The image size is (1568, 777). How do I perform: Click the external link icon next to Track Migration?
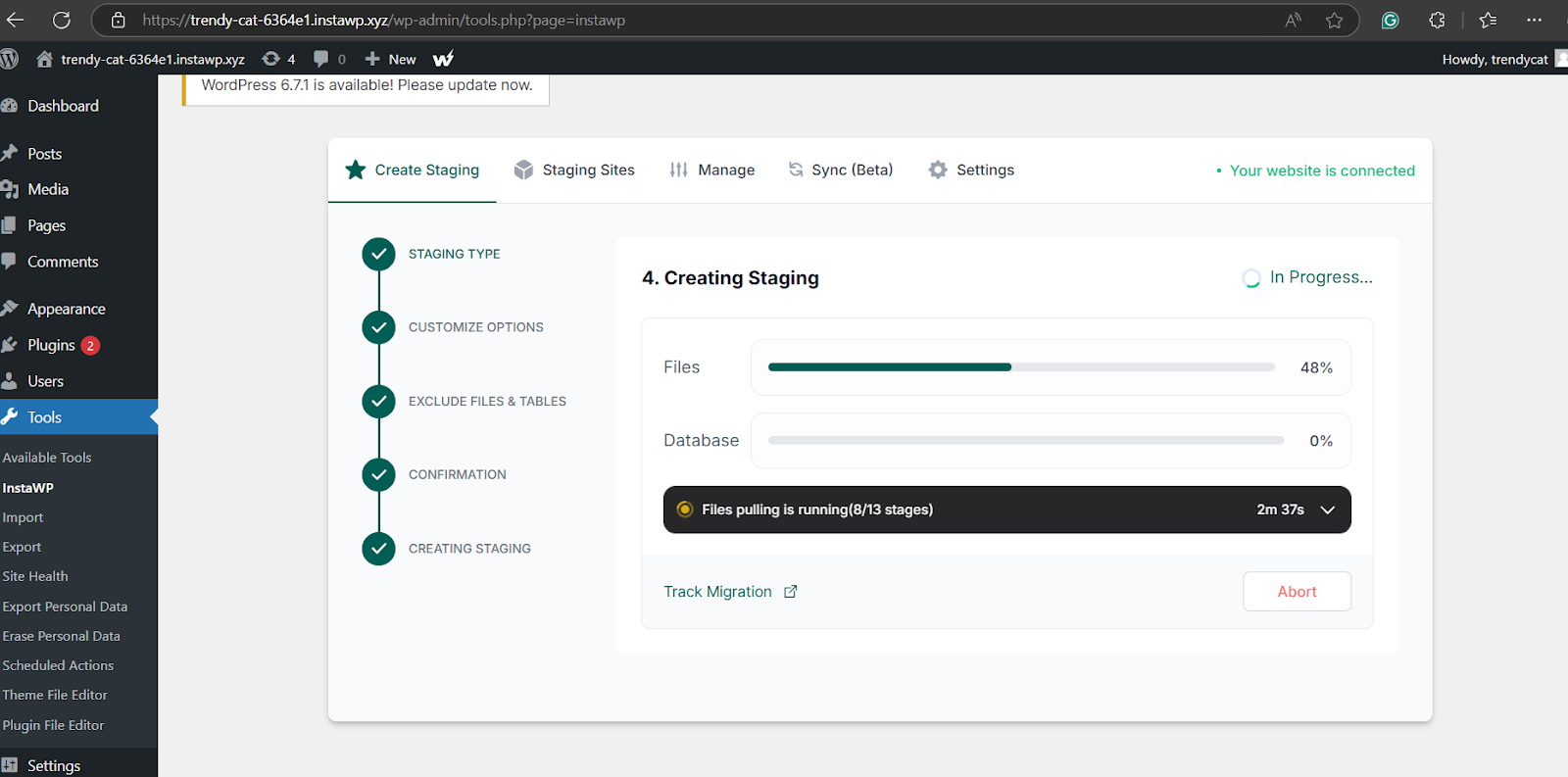coord(791,591)
